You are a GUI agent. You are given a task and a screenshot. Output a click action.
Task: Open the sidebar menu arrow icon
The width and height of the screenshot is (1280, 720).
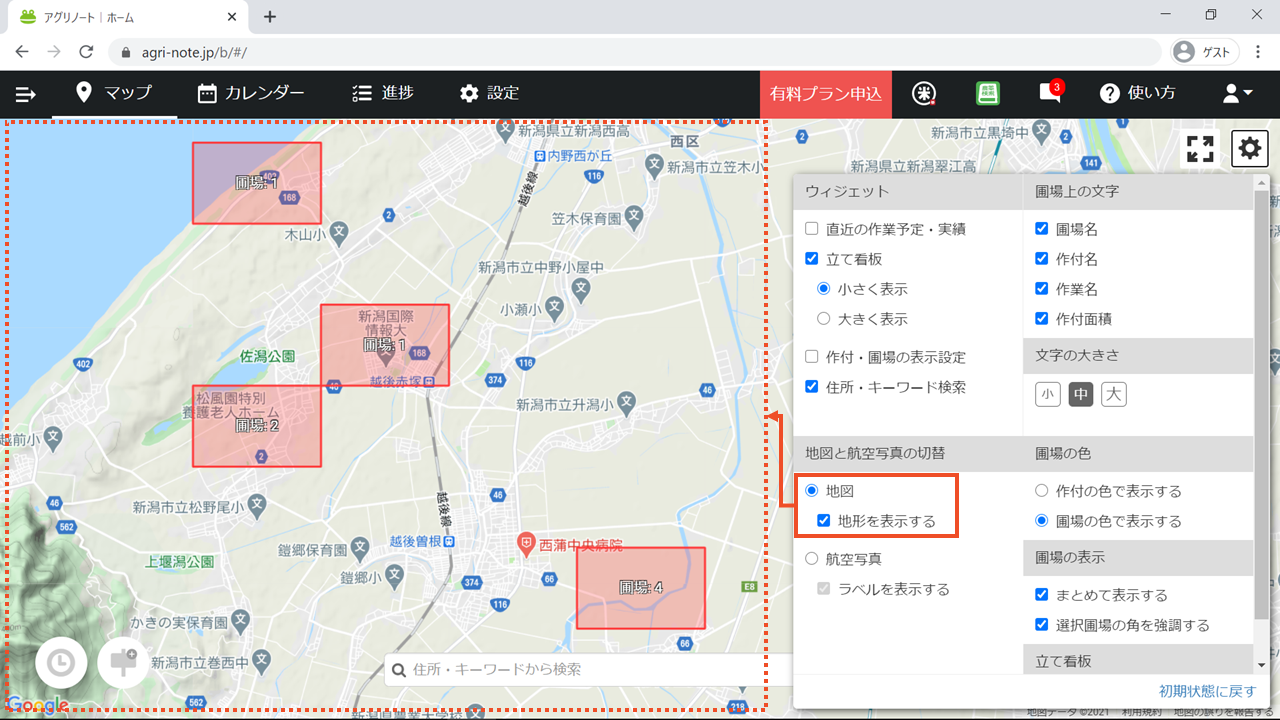(x=26, y=94)
